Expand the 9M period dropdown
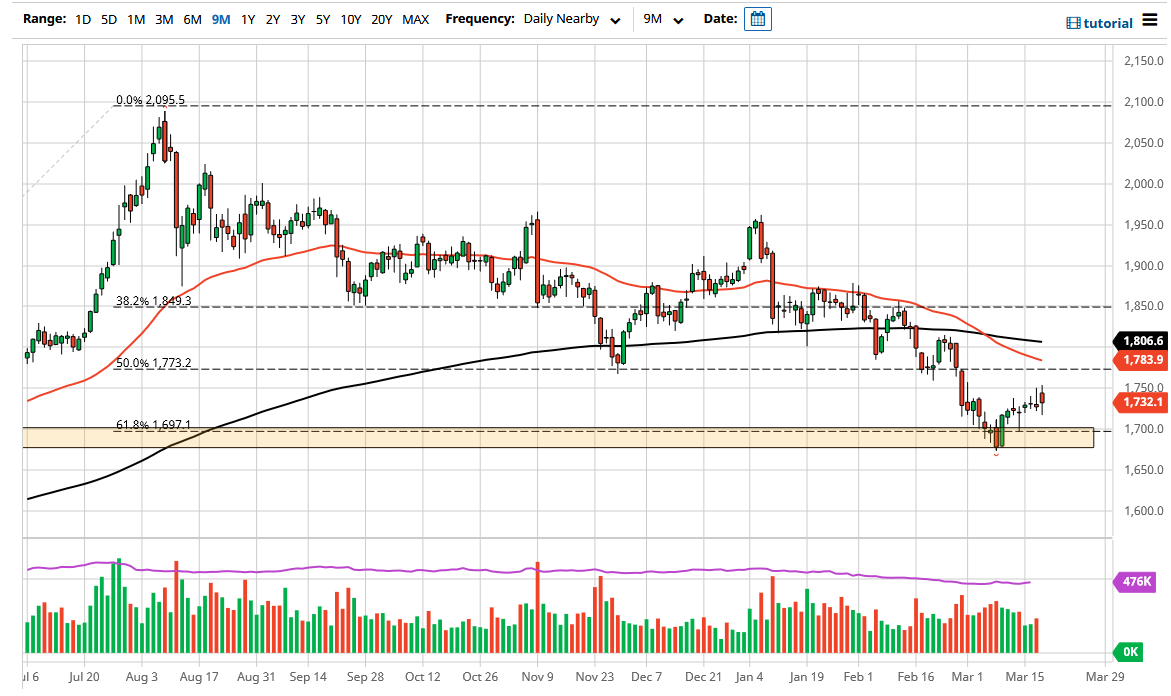The height and width of the screenshot is (696, 1171). pyautogui.click(x=663, y=19)
